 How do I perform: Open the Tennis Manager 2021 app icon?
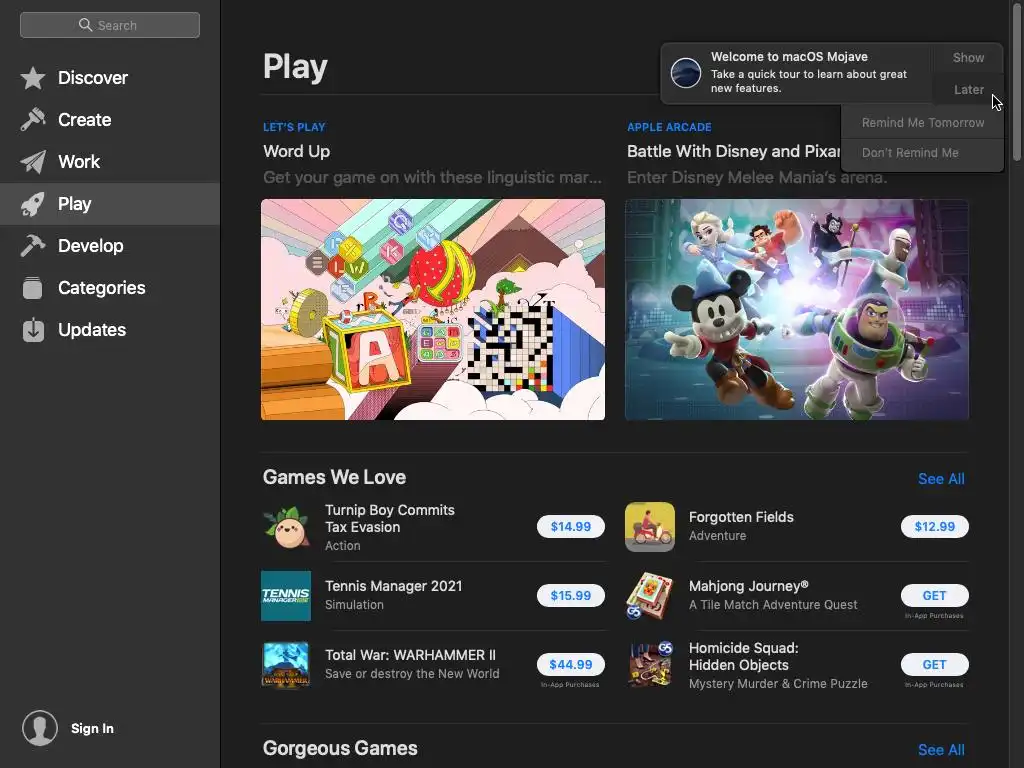pyautogui.click(x=286, y=596)
